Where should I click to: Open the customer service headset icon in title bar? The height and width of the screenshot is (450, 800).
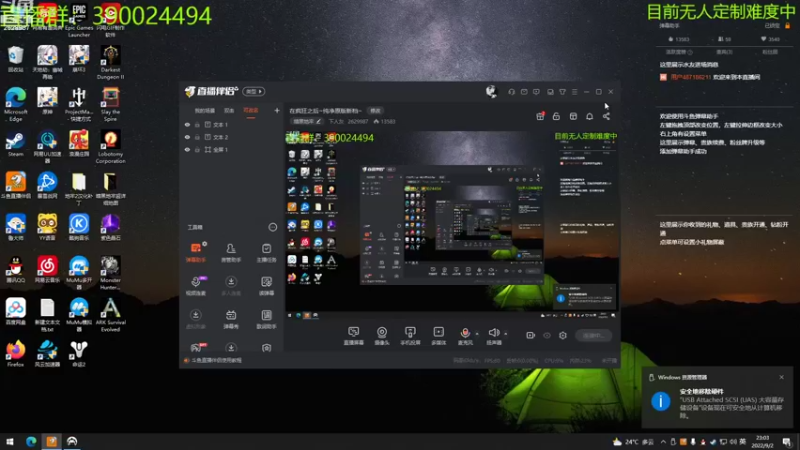(x=511, y=92)
